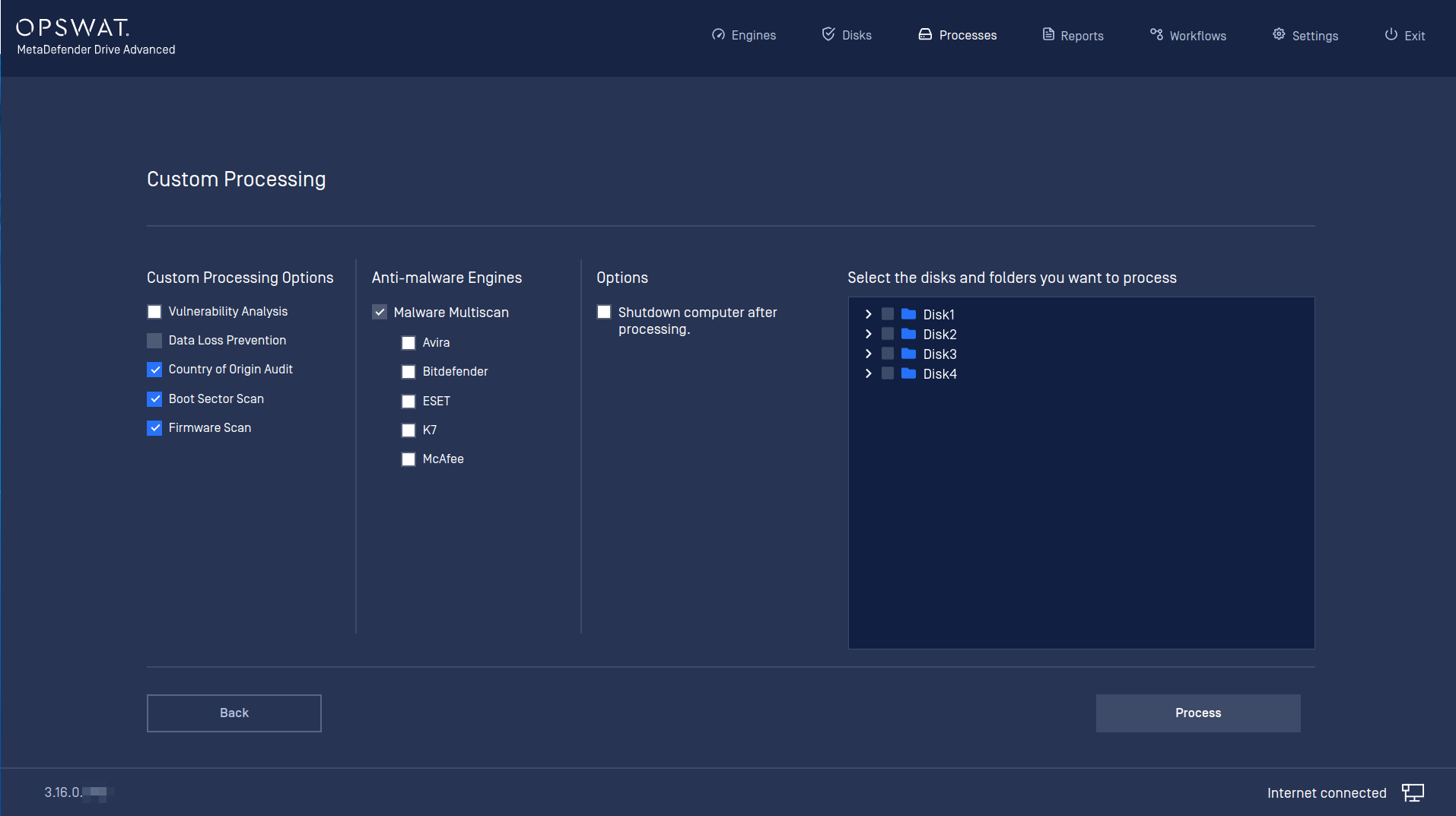This screenshot has height=816, width=1456.
Task: Enable Vulnerability Analysis checkbox
Action: [x=154, y=312]
